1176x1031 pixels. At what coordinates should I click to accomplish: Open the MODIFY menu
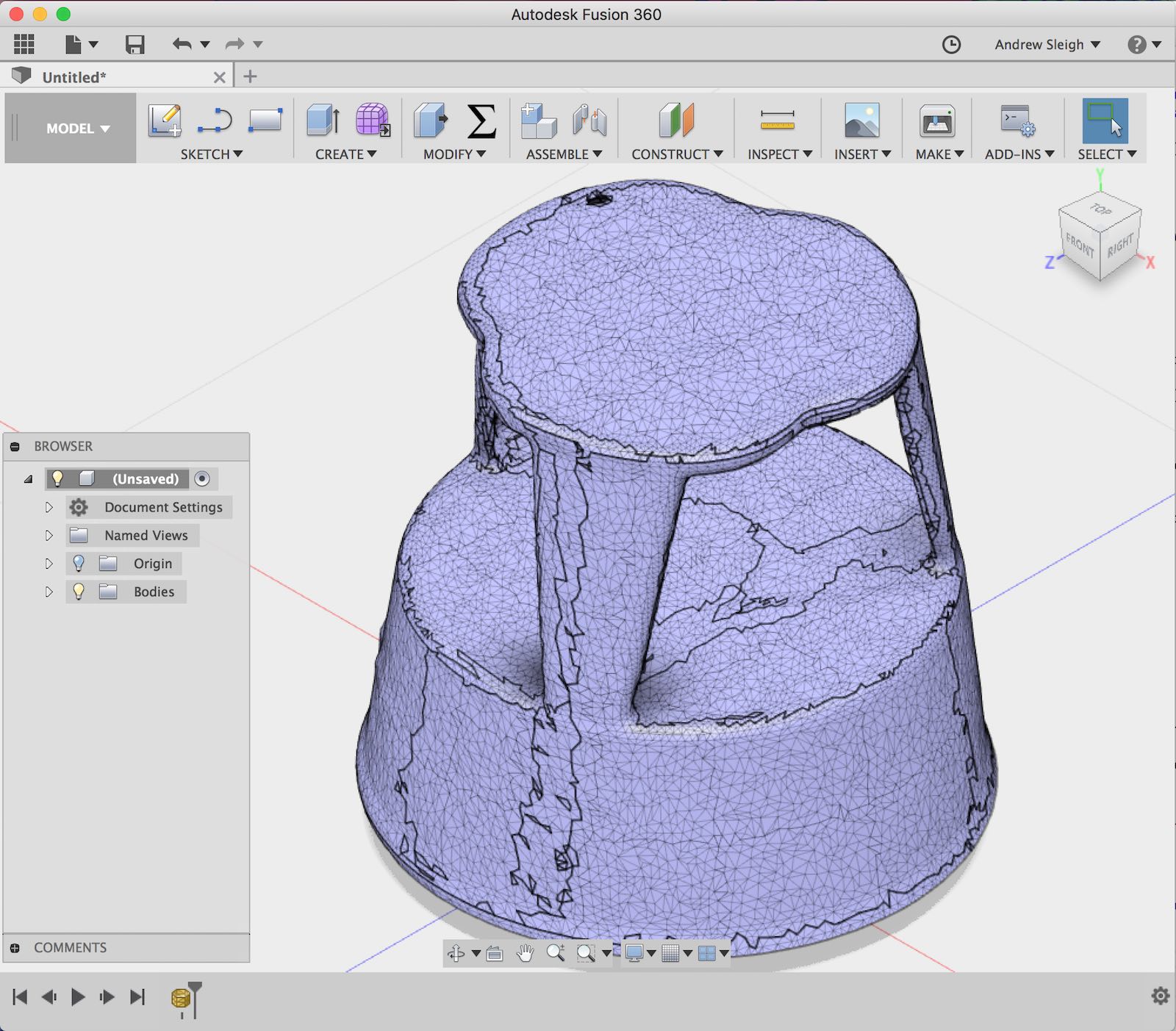coord(455,154)
